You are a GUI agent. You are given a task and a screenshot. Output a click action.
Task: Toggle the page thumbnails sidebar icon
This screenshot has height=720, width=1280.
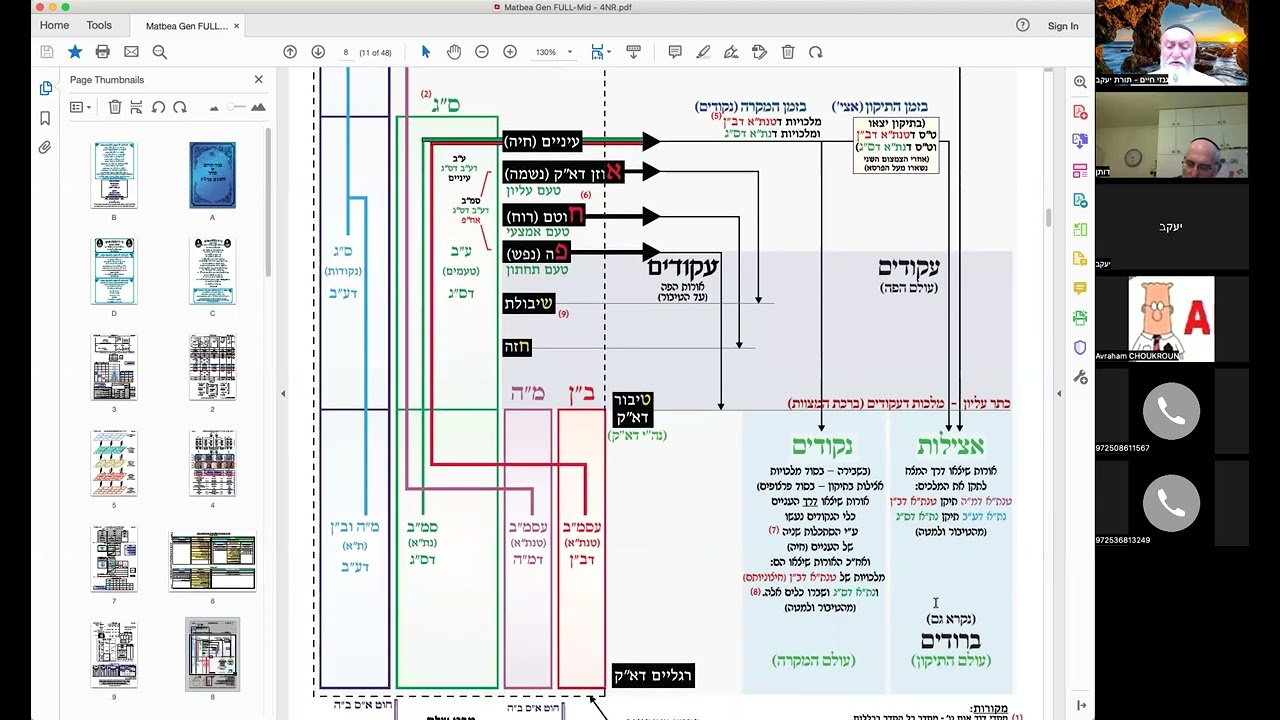pyautogui.click(x=45, y=88)
